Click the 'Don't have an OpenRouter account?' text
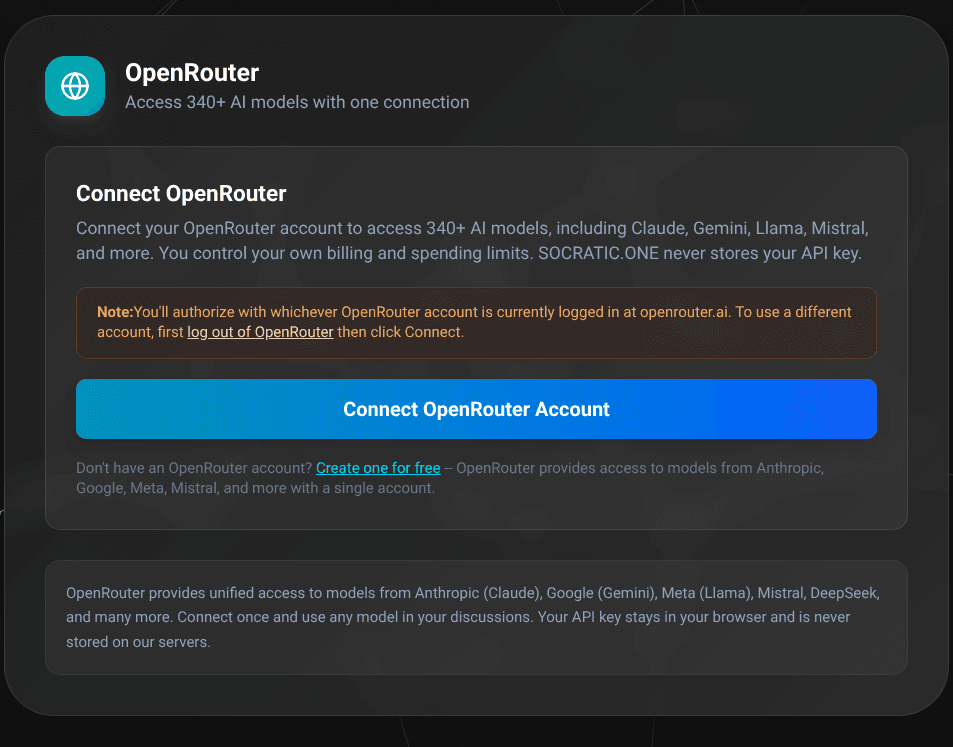This screenshot has height=747, width=953. tap(194, 468)
